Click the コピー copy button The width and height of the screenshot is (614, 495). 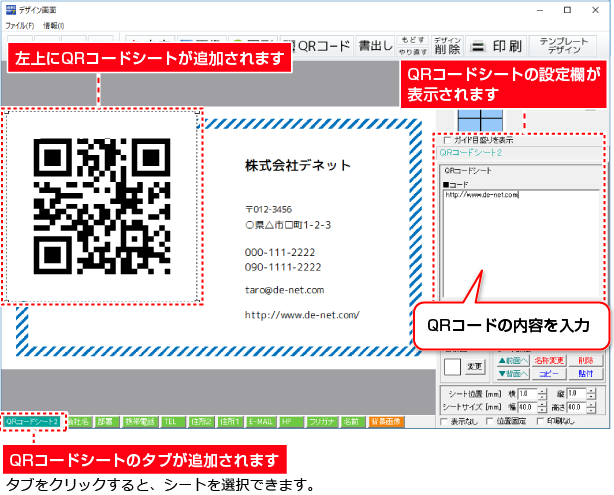549,374
